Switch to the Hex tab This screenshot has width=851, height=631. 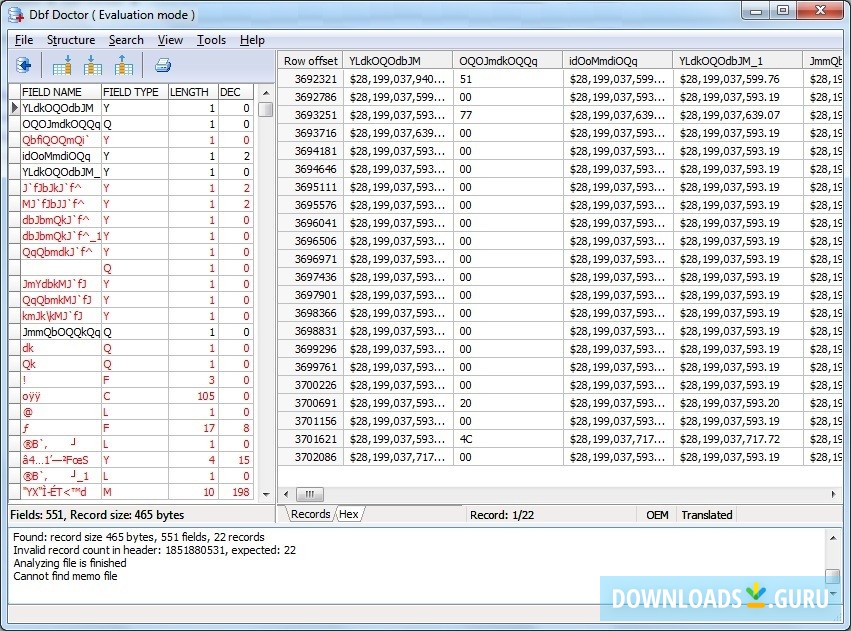[x=349, y=514]
